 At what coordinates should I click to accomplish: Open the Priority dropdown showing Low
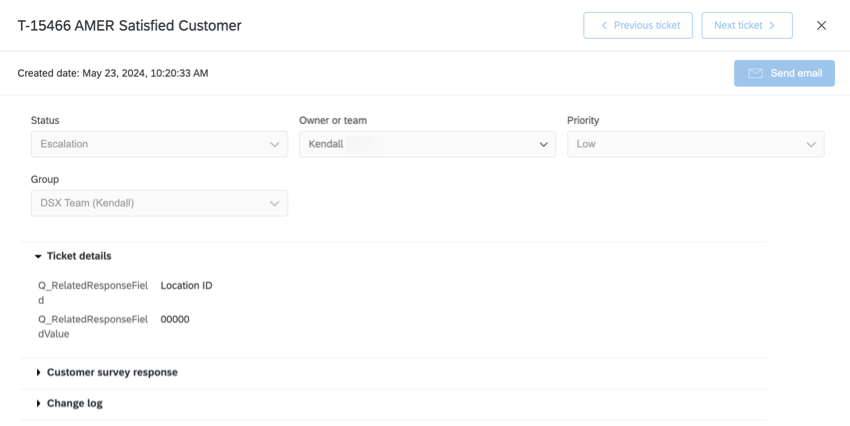pos(695,144)
